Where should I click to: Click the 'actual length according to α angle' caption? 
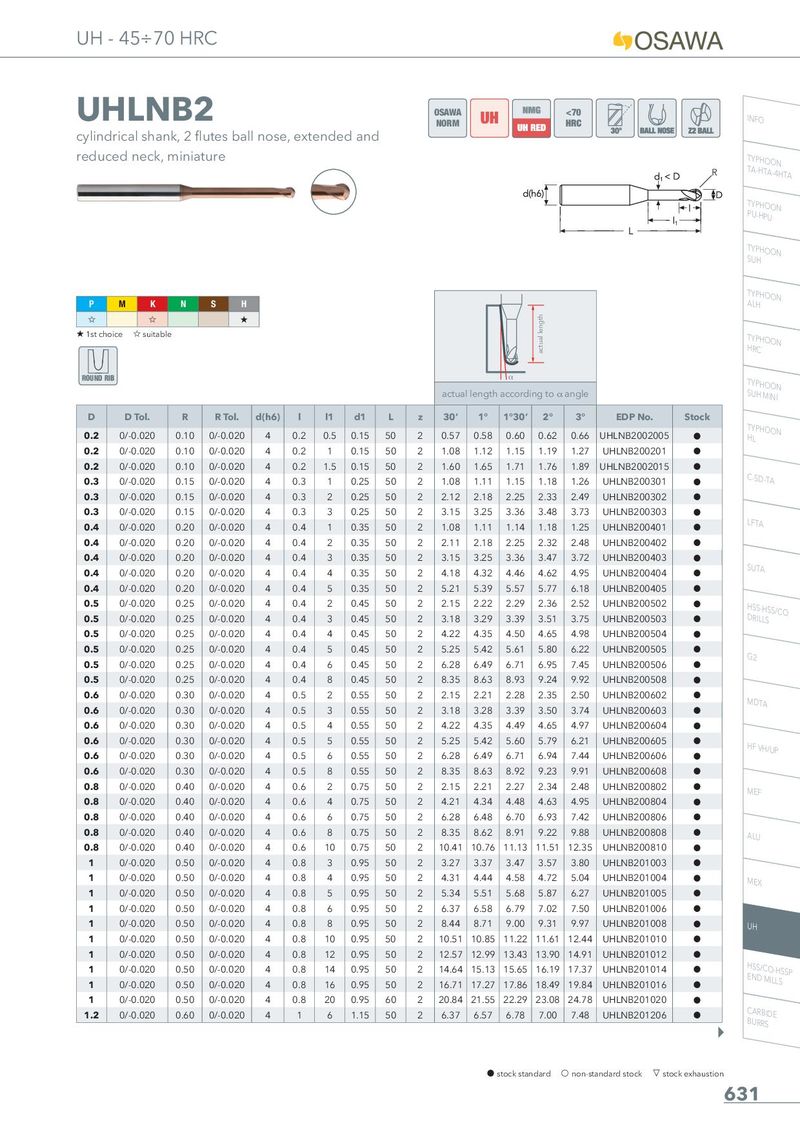coord(515,393)
